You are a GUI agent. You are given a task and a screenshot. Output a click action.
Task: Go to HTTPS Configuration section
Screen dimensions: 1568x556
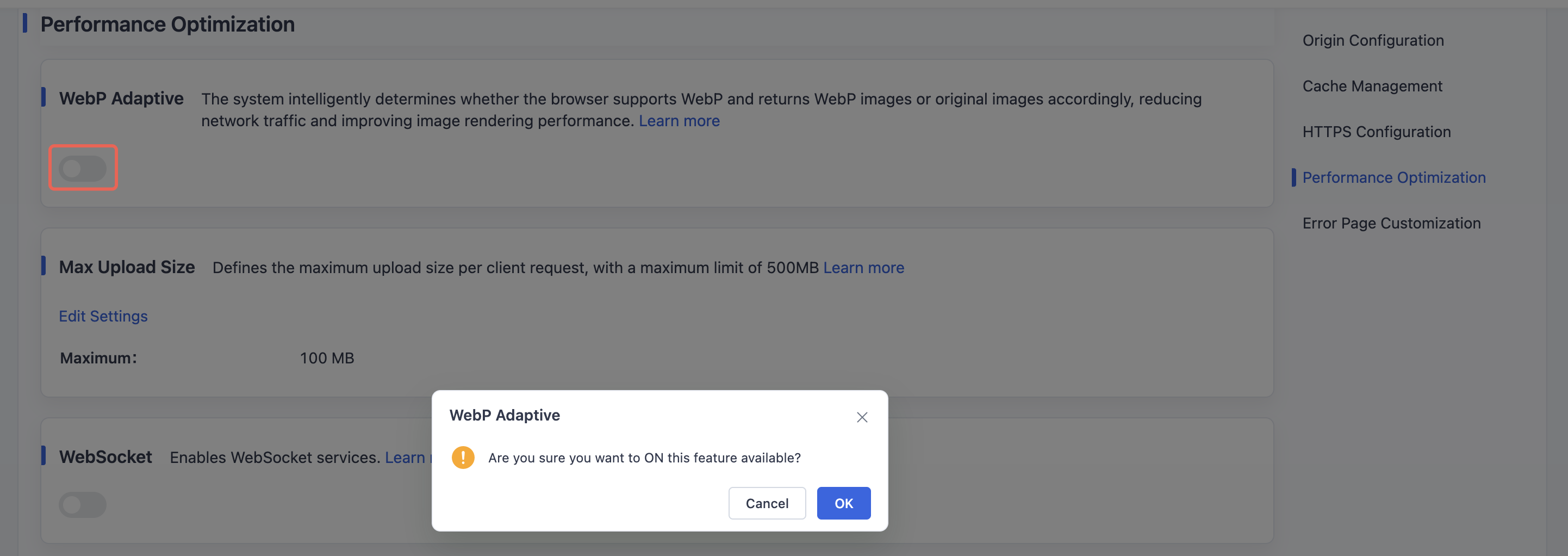(x=1376, y=132)
